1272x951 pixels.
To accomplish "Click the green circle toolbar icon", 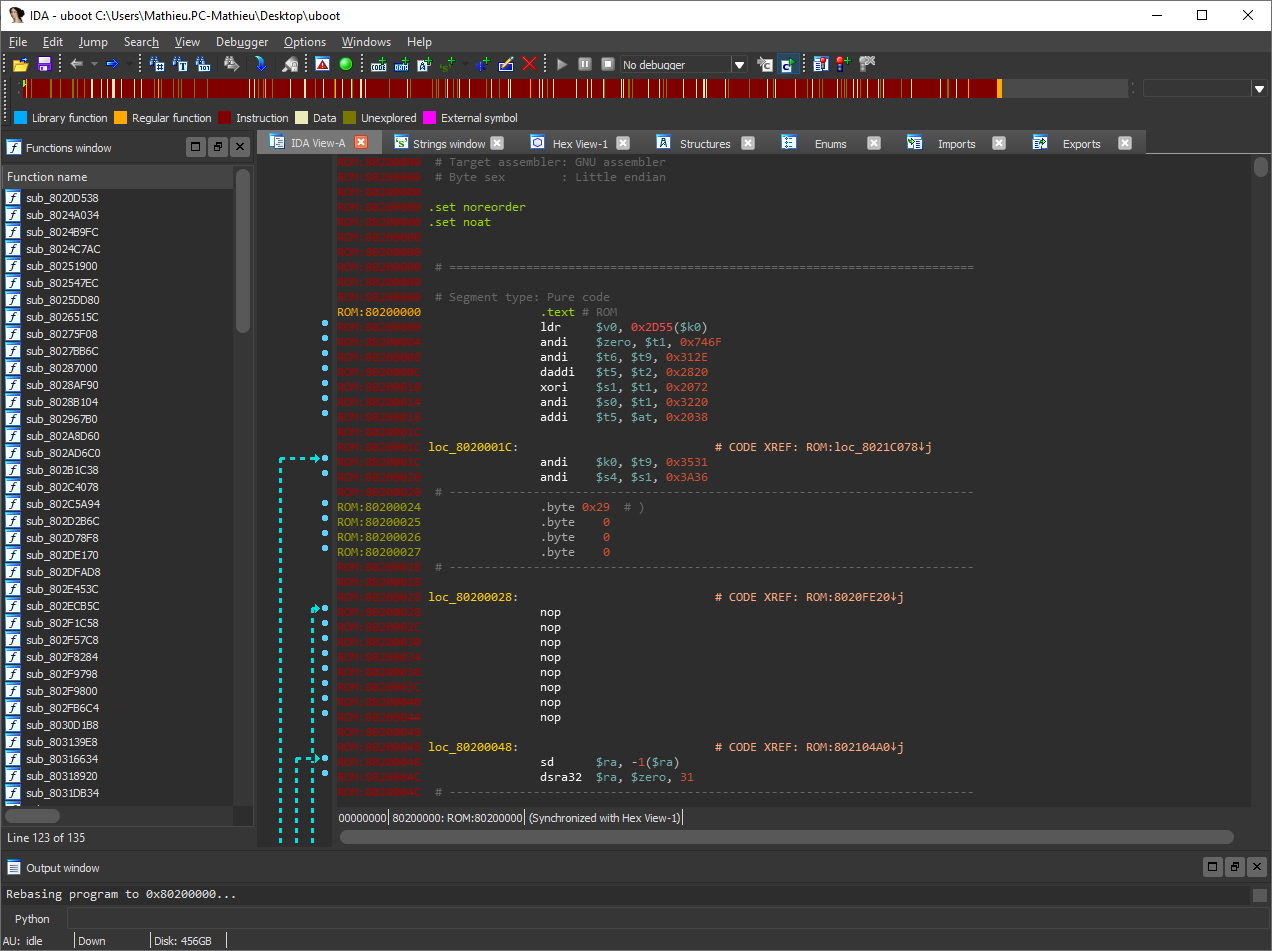I will [345, 64].
